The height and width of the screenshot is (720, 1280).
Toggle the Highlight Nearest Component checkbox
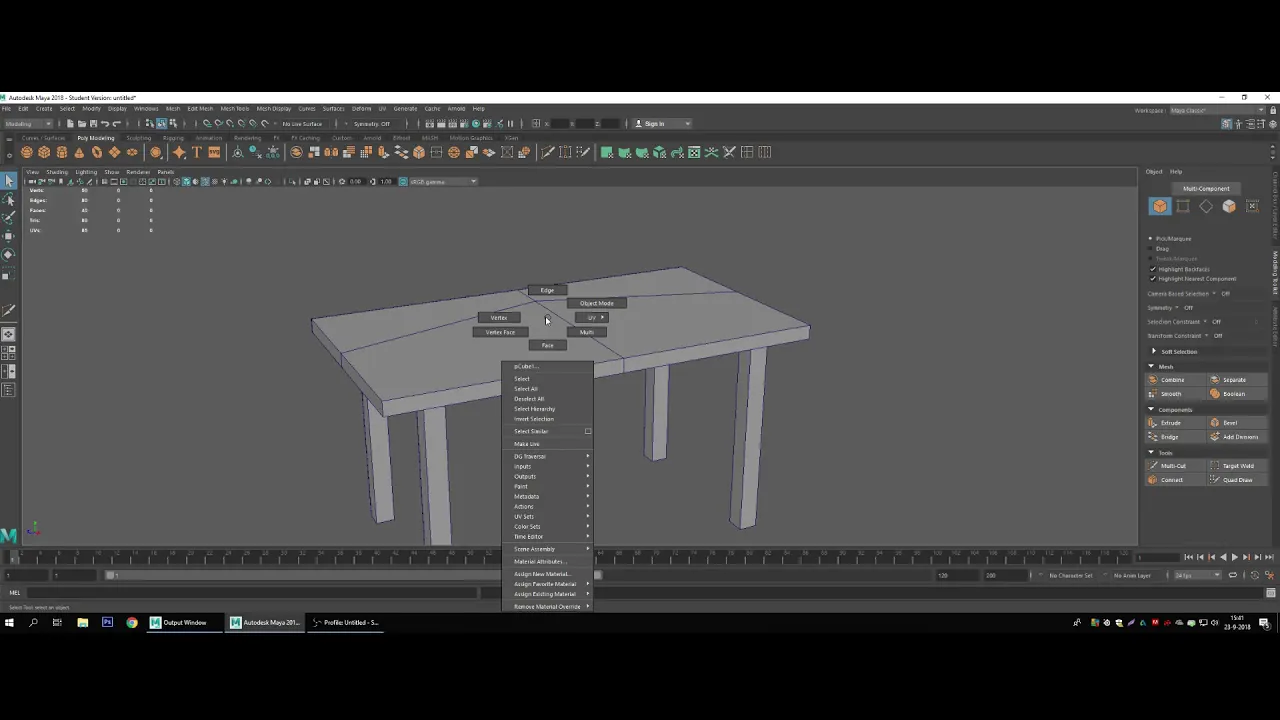click(x=1153, y=279)
